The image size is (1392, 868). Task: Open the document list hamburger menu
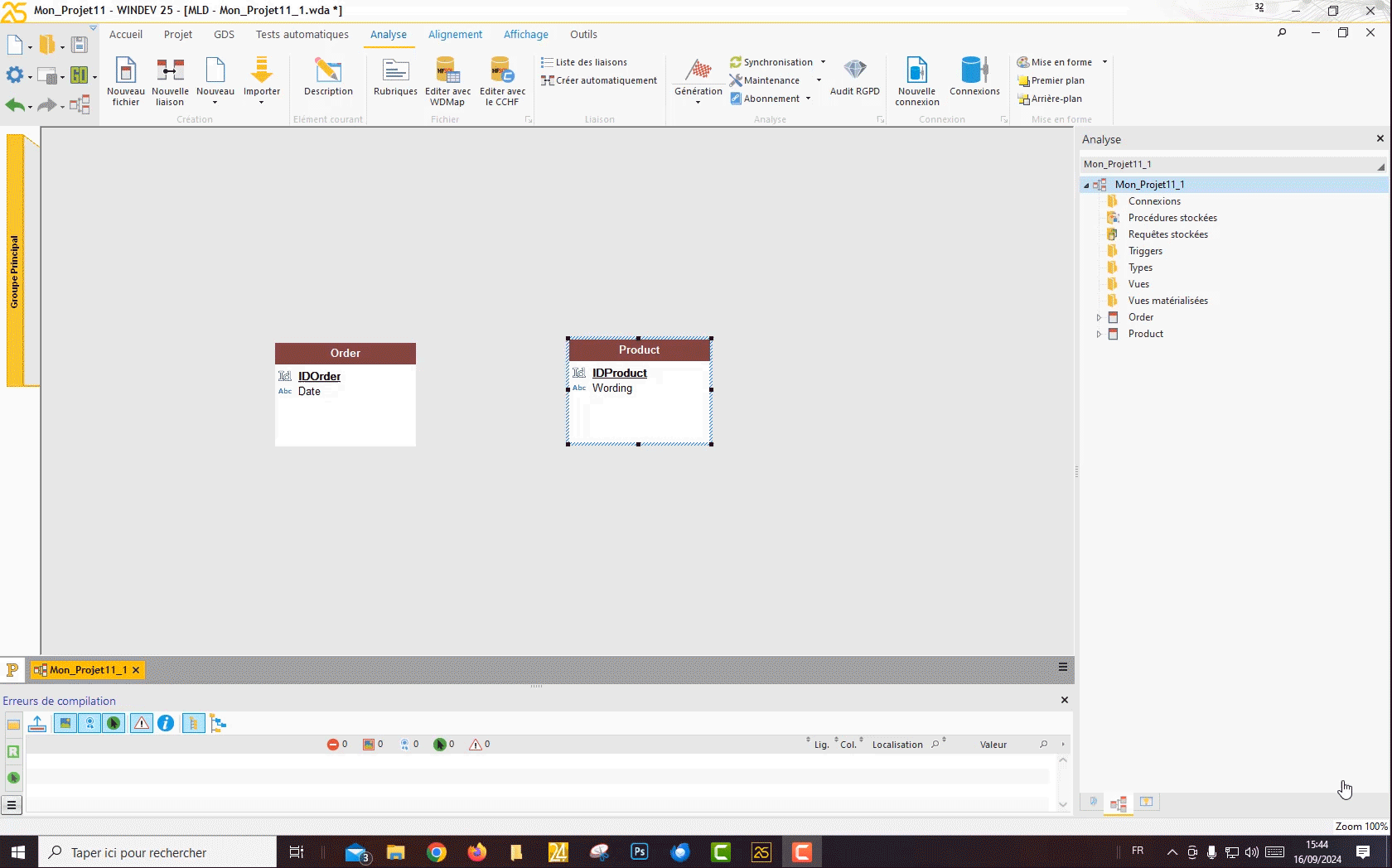pyautogui.click(x=1063, y=668)
